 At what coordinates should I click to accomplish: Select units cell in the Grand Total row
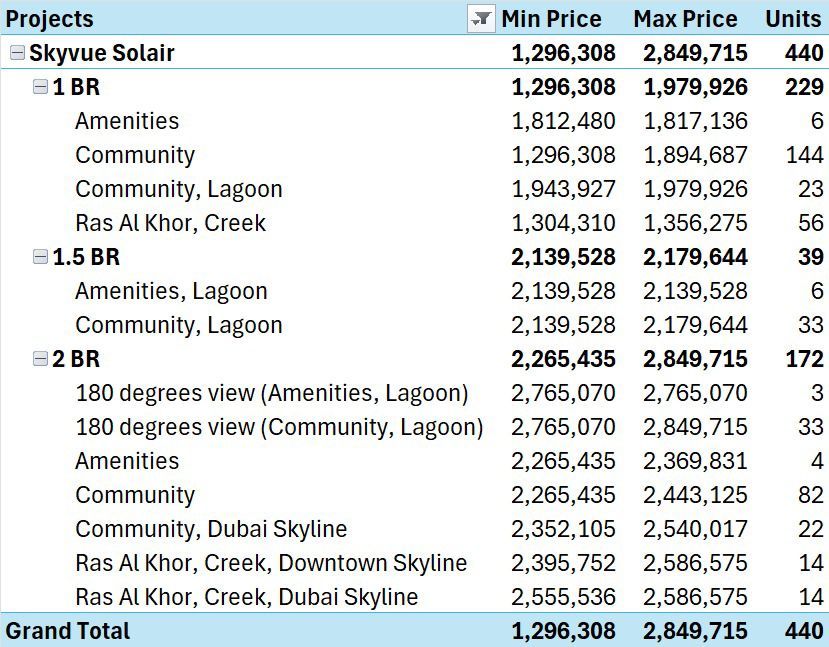click(x=804, y=631)
